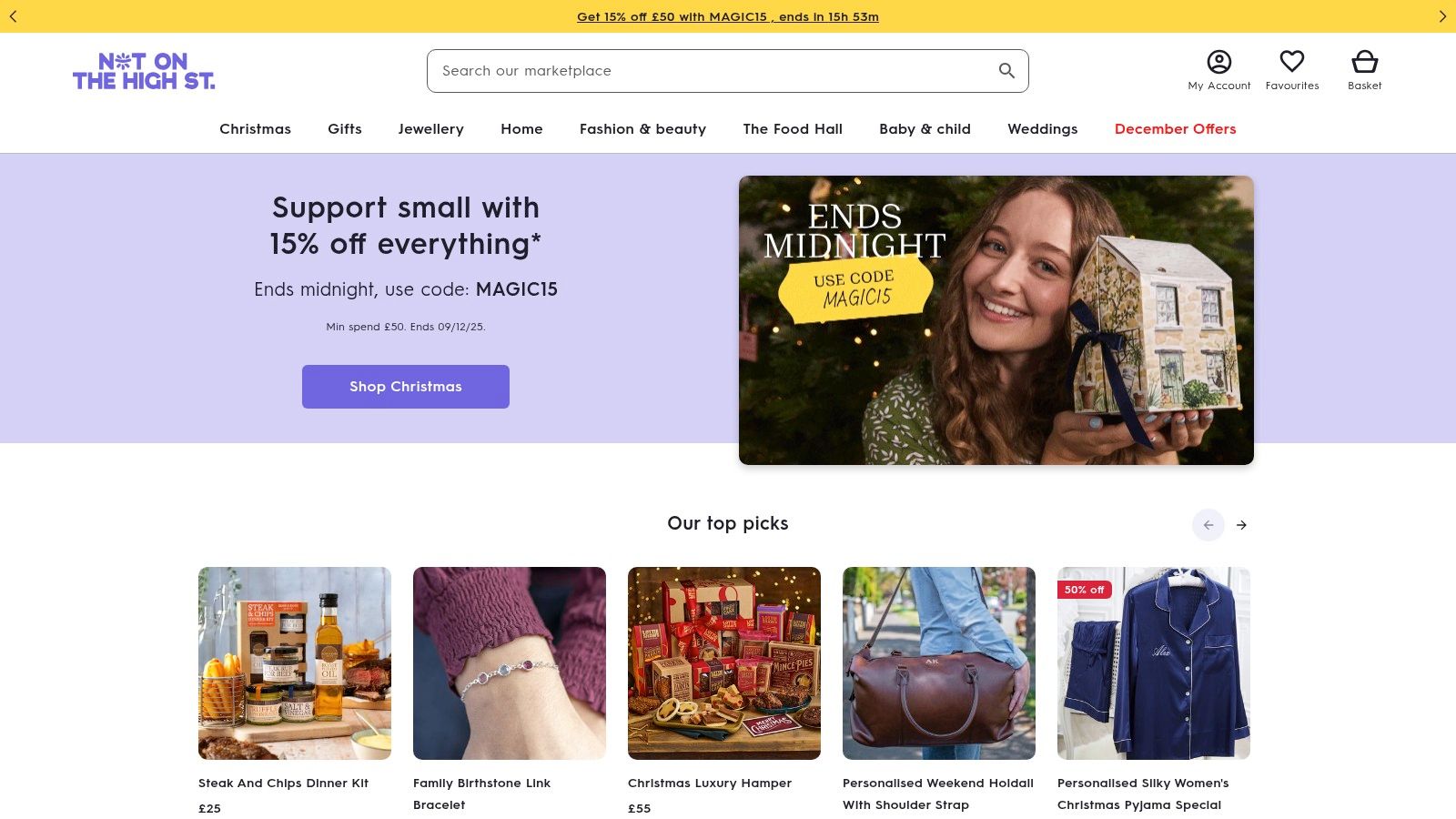Click the Personalised Weekend Holdall thumbnail
Viewport: 1456px width, 819px height.
938,662
